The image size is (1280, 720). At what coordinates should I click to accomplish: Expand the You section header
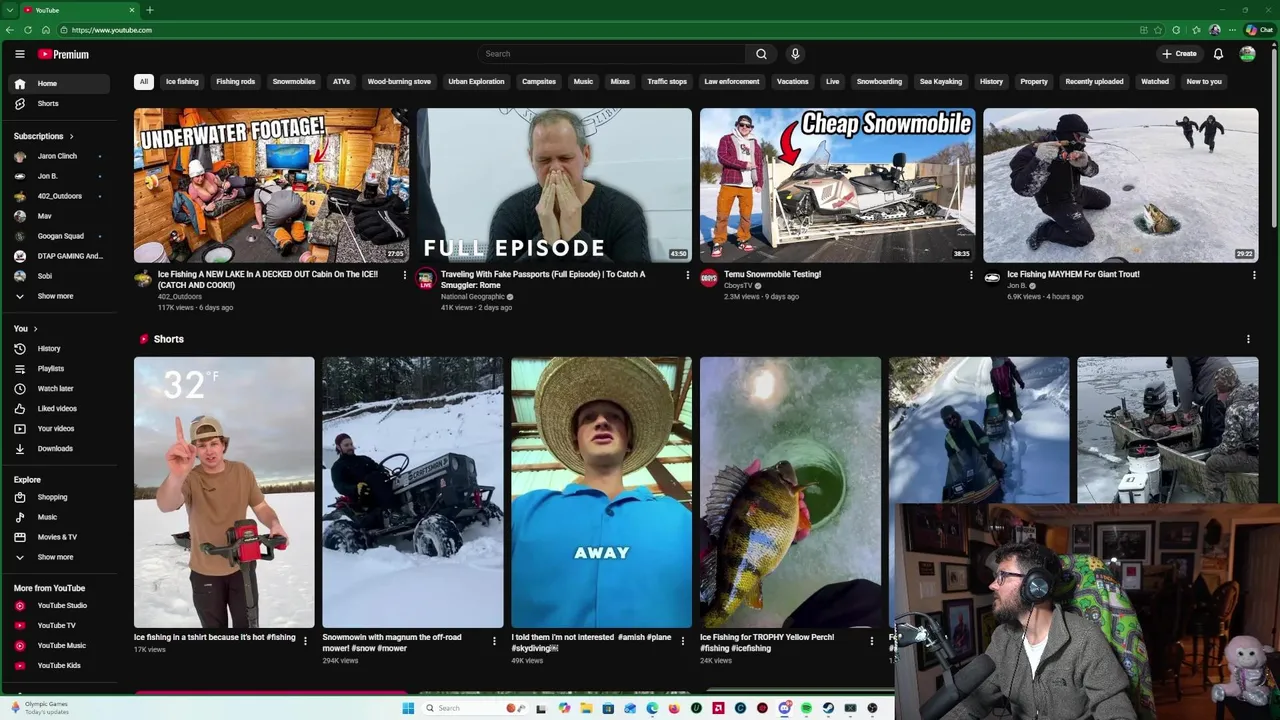pos(26,328)
